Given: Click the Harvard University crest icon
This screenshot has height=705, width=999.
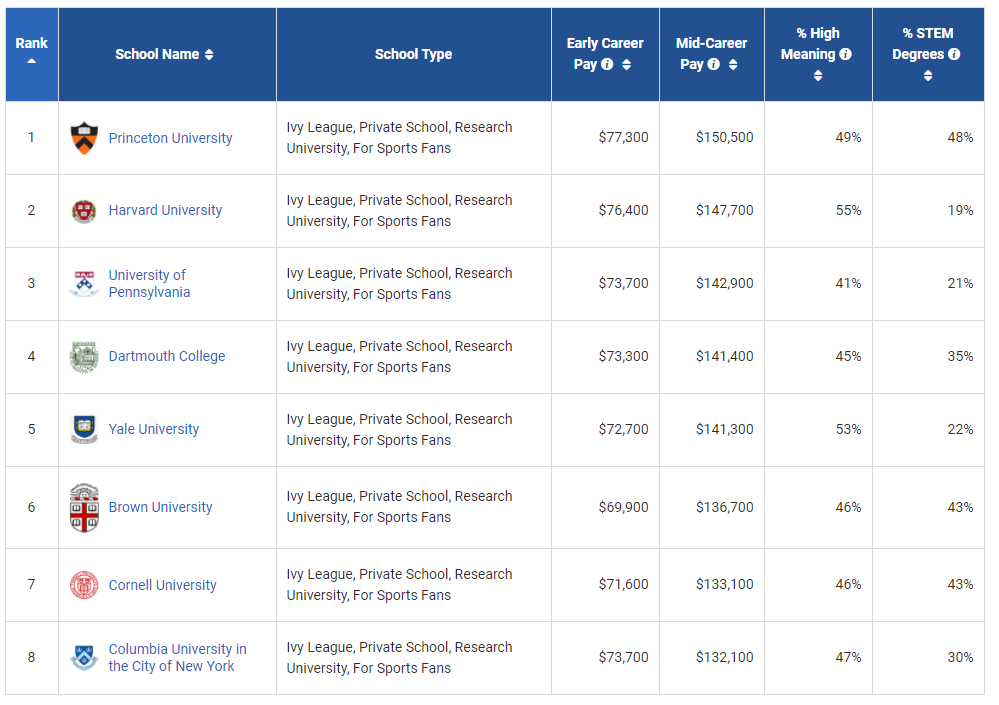Looking at the screenshot, I should pos(85,211).
